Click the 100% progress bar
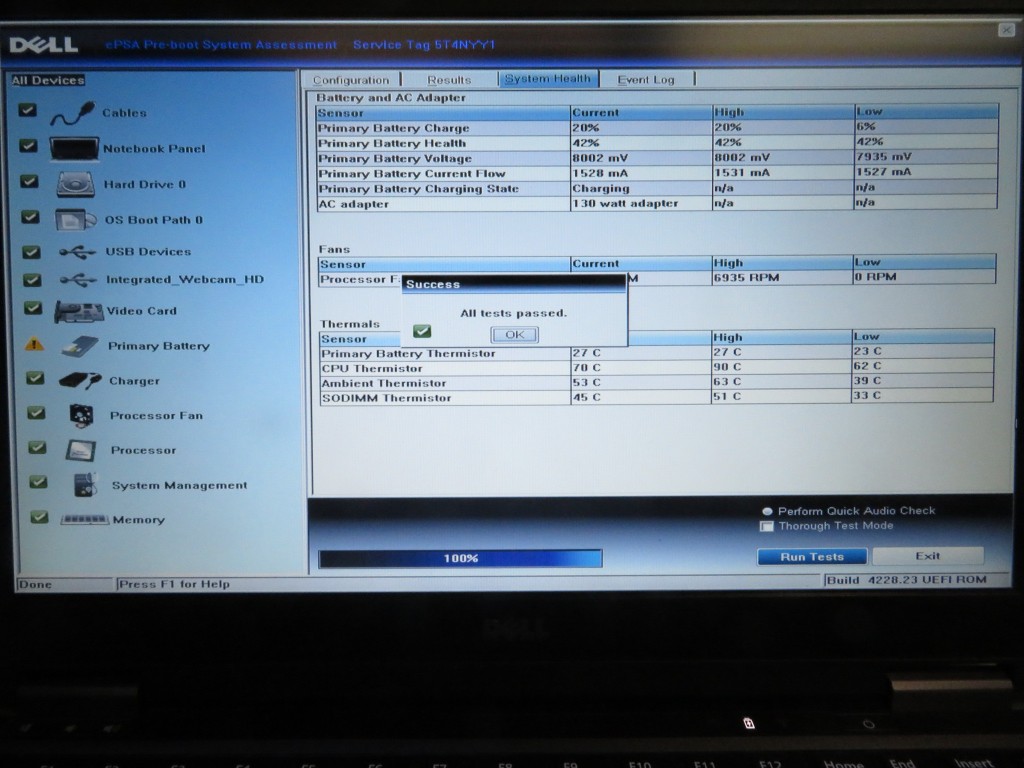 460,558
